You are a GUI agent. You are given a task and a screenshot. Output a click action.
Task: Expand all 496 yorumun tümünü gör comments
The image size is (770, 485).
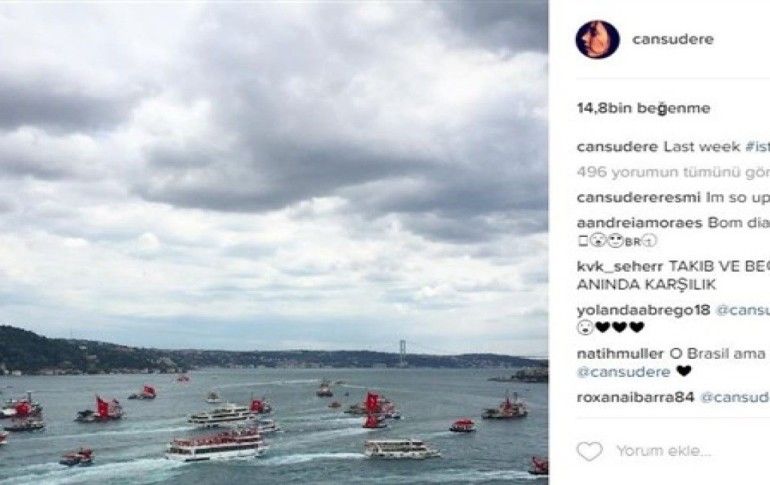tap(673, 172)
